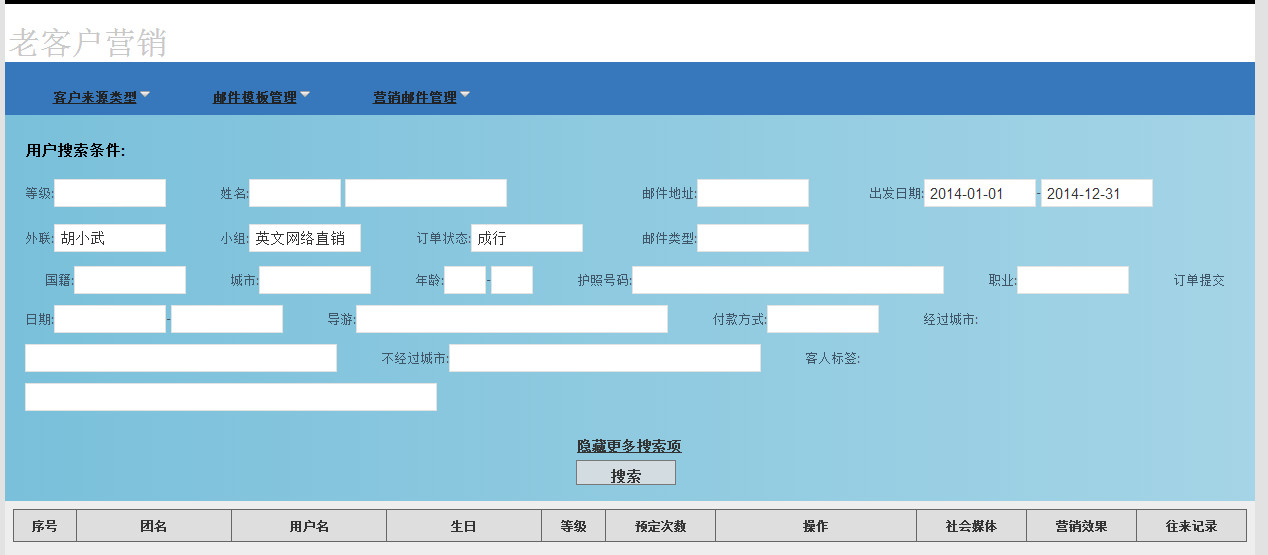This screenshot has width=1268, height=555.
Task: Click the 搜索 button
Action: (626, 473)
